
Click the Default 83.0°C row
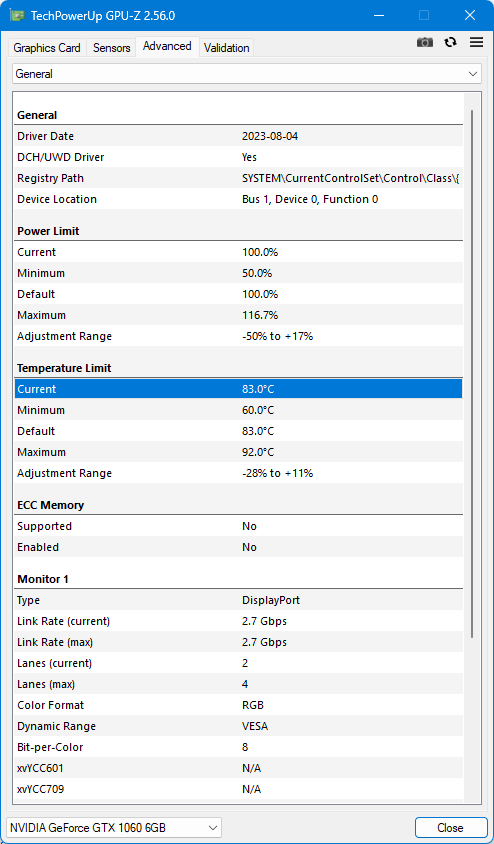(x=238, y=431)
